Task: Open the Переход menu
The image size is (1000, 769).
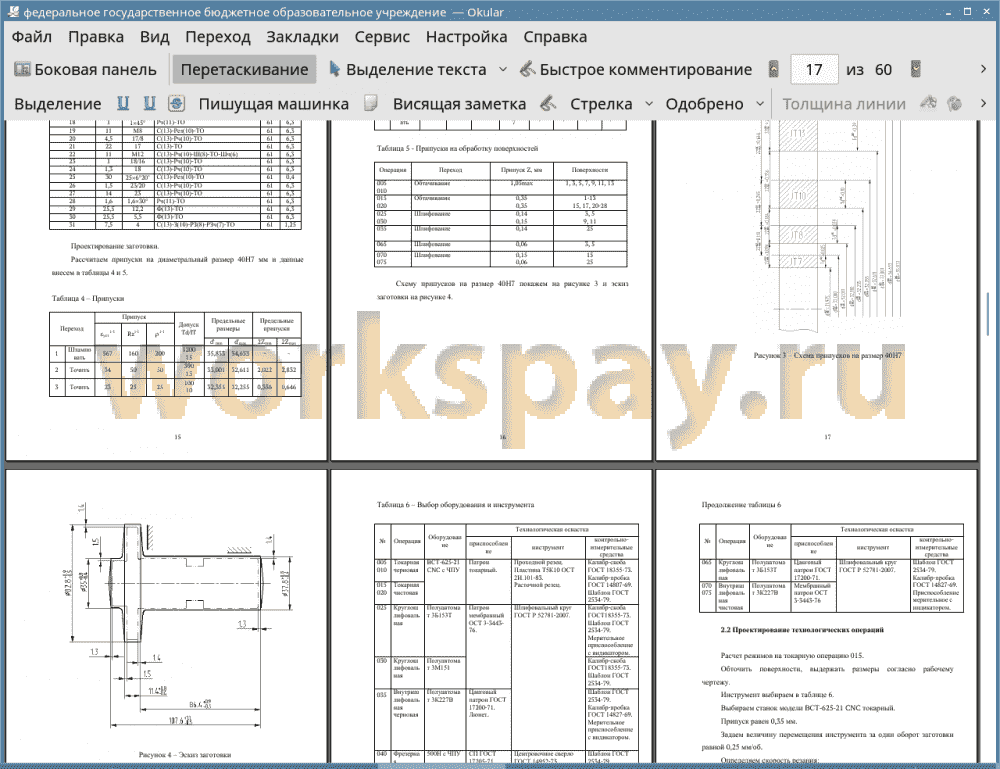Action: (217, 37)
